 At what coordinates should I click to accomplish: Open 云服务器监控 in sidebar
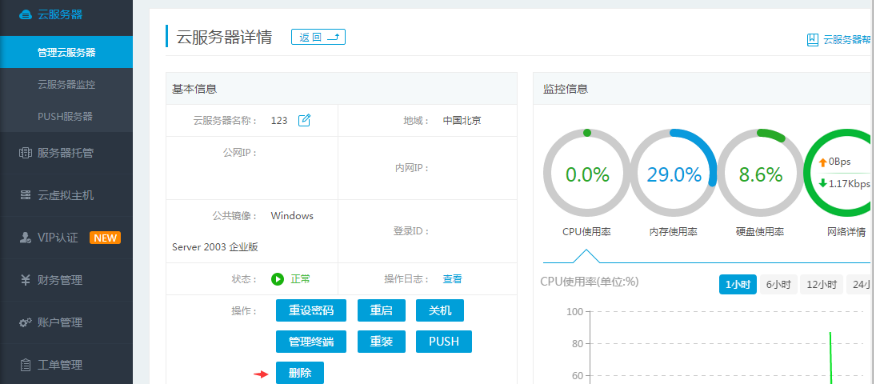pyautogui.click(x=66, y=85)
